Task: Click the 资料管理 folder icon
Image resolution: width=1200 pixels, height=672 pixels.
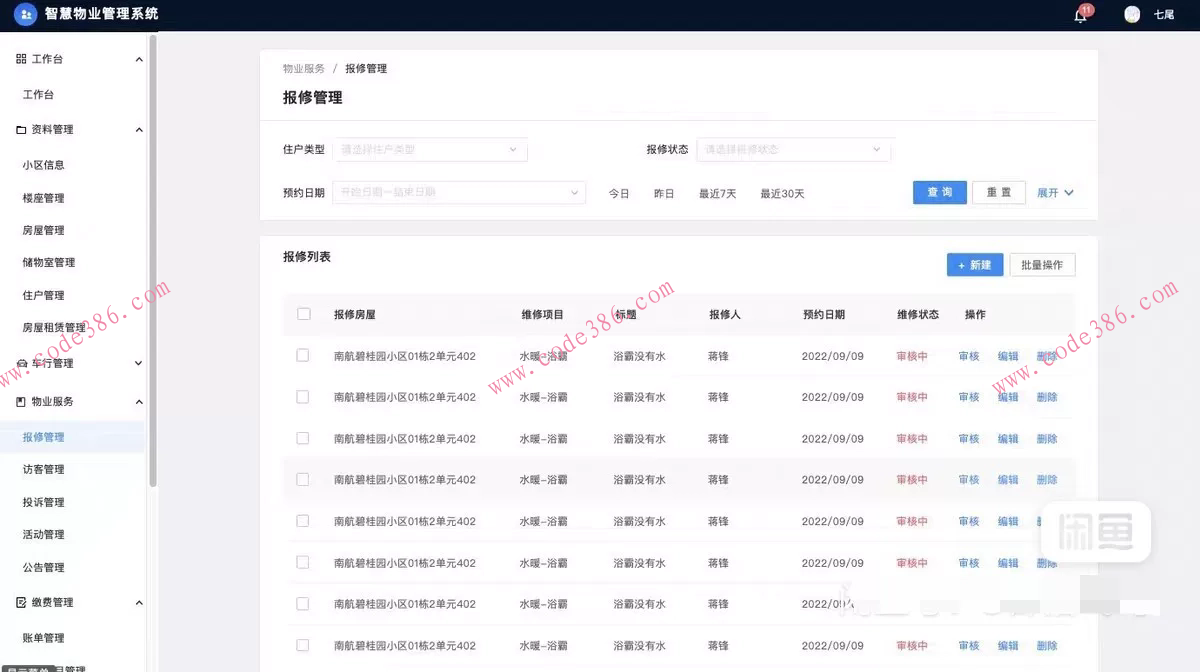Action: coord(22,129)
